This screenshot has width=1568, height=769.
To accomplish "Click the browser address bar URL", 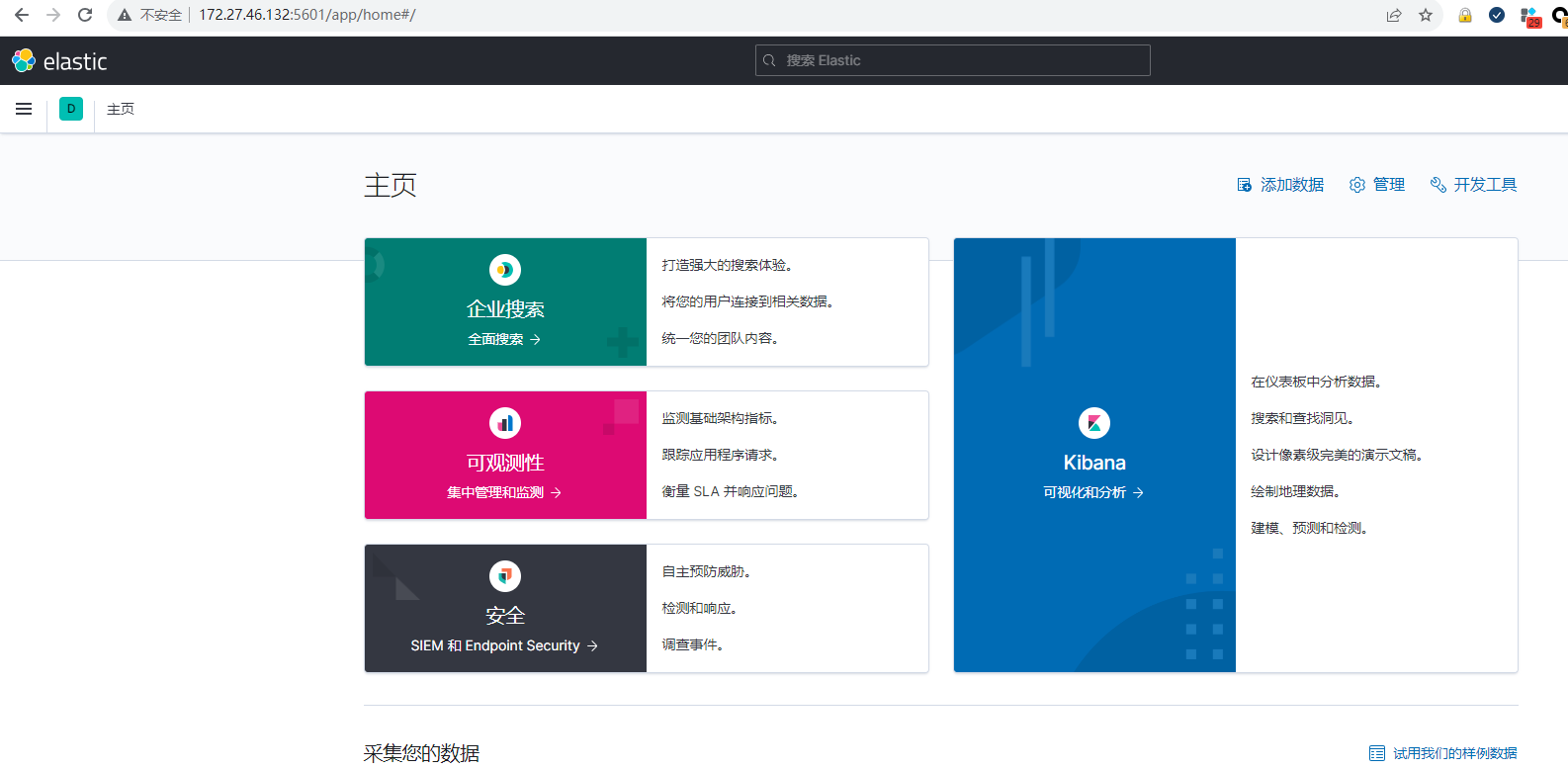I will click(307, 15).
